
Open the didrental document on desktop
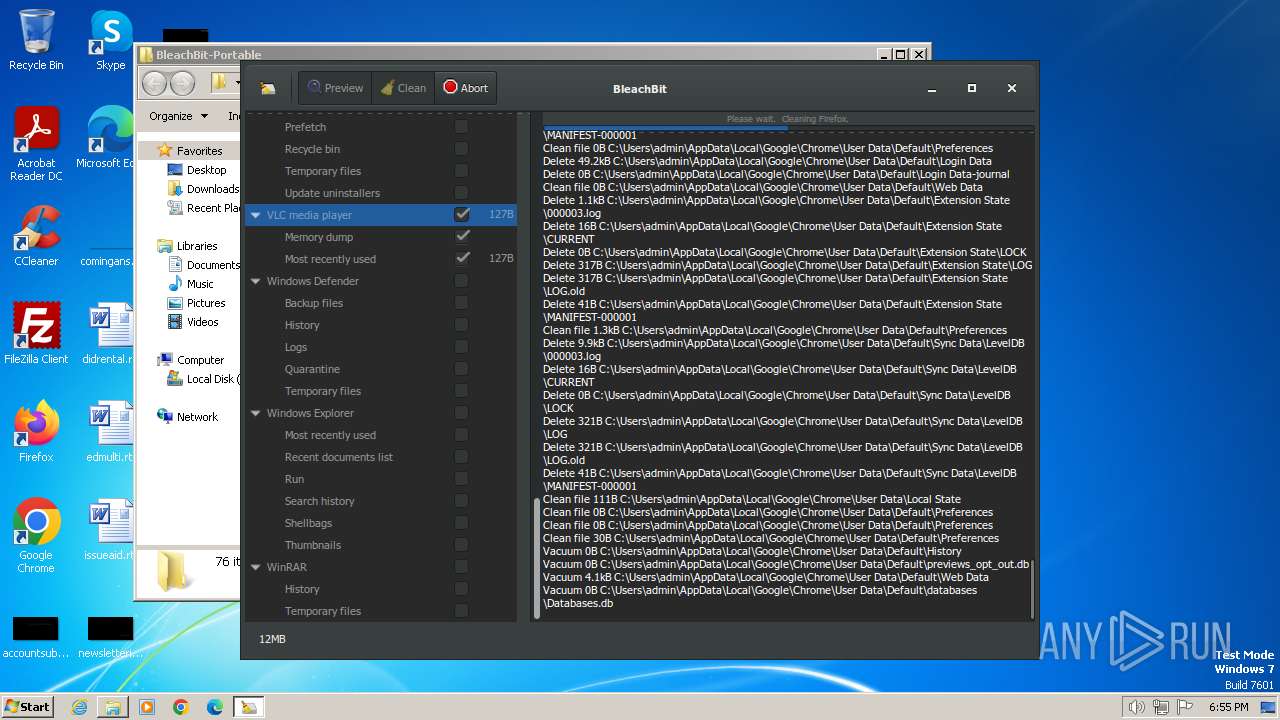coord(109,333)
